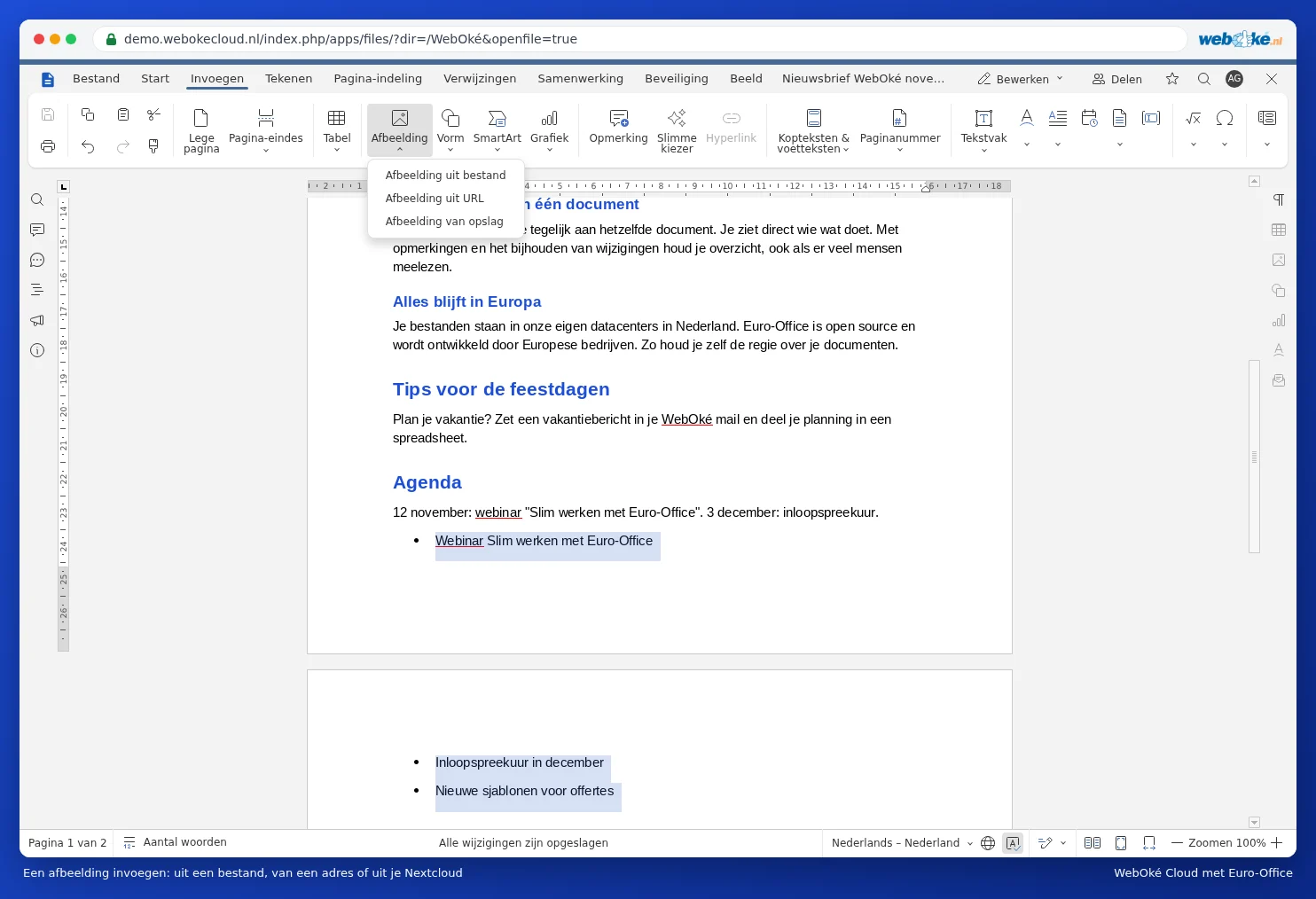Insert date and time icon

pyautogui.click(x=1090, y=118)
